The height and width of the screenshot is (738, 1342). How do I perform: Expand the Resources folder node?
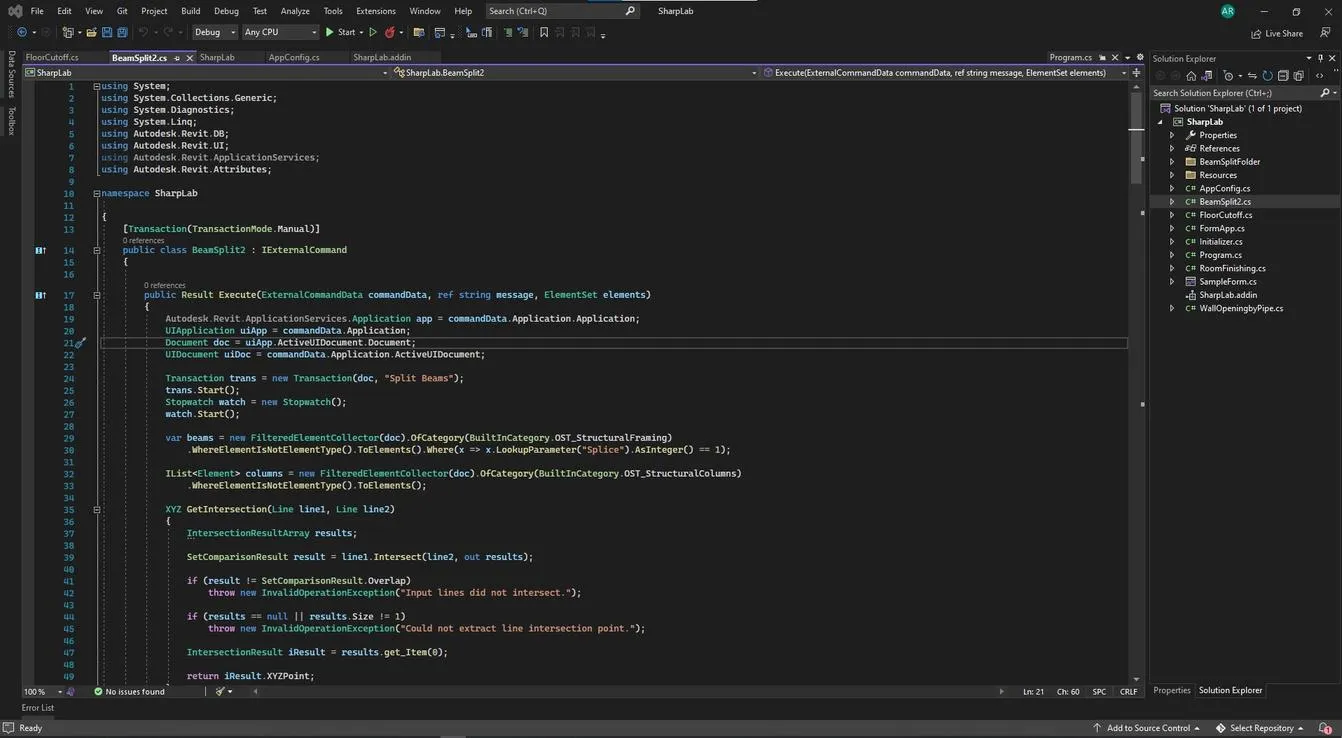point(1172,175)
